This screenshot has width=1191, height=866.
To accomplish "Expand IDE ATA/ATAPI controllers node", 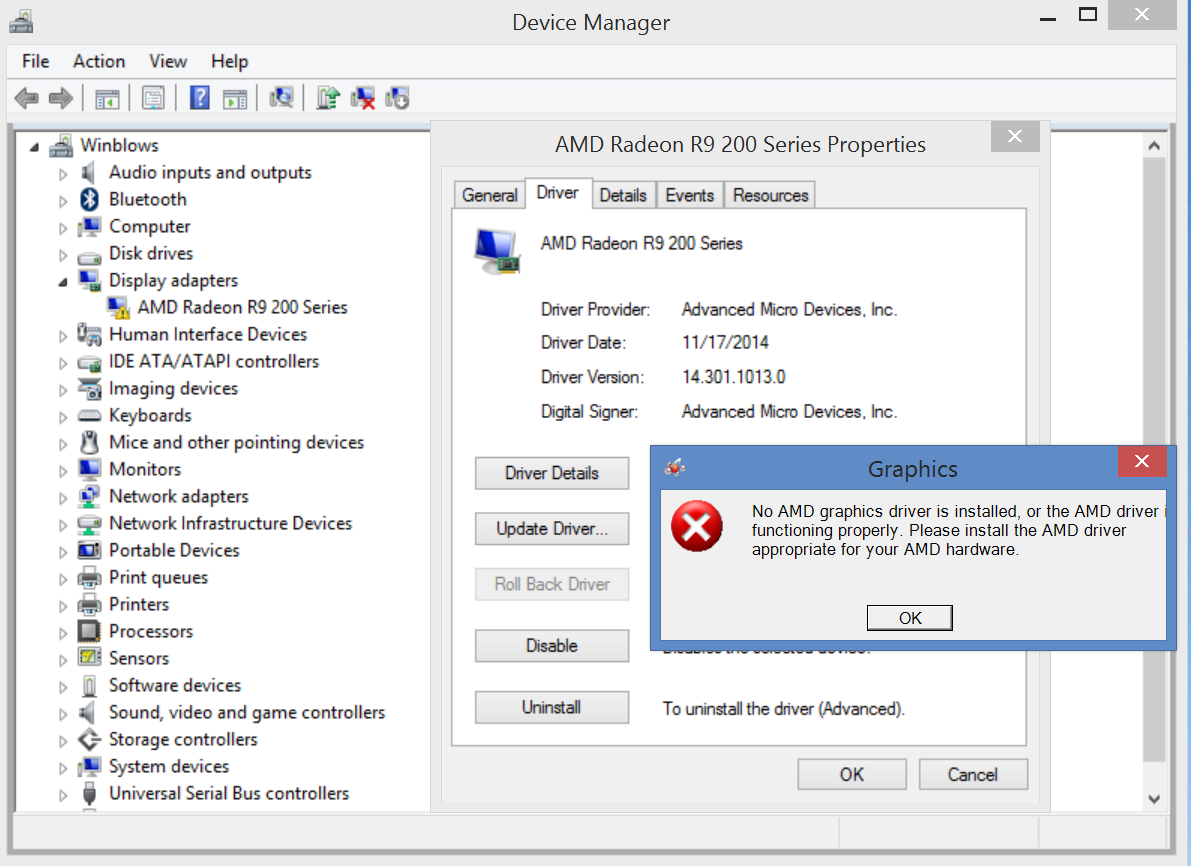I will click(63, 363).
